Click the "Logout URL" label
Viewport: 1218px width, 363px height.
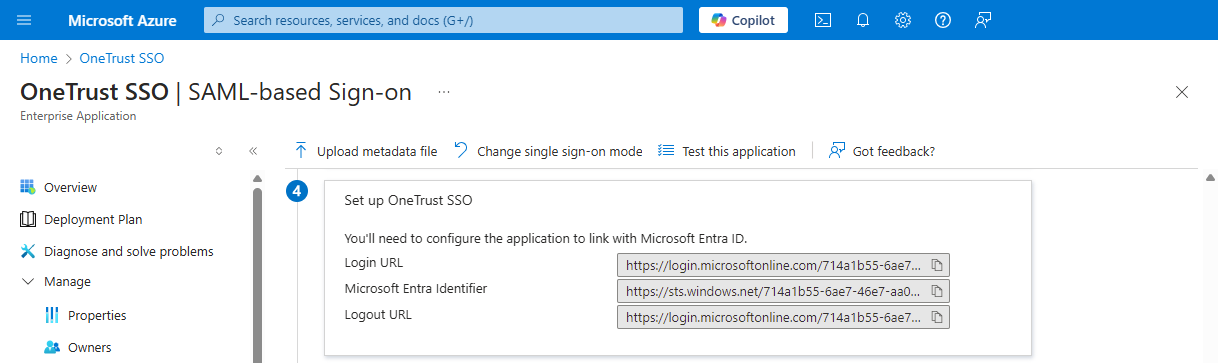pos(378,315)
